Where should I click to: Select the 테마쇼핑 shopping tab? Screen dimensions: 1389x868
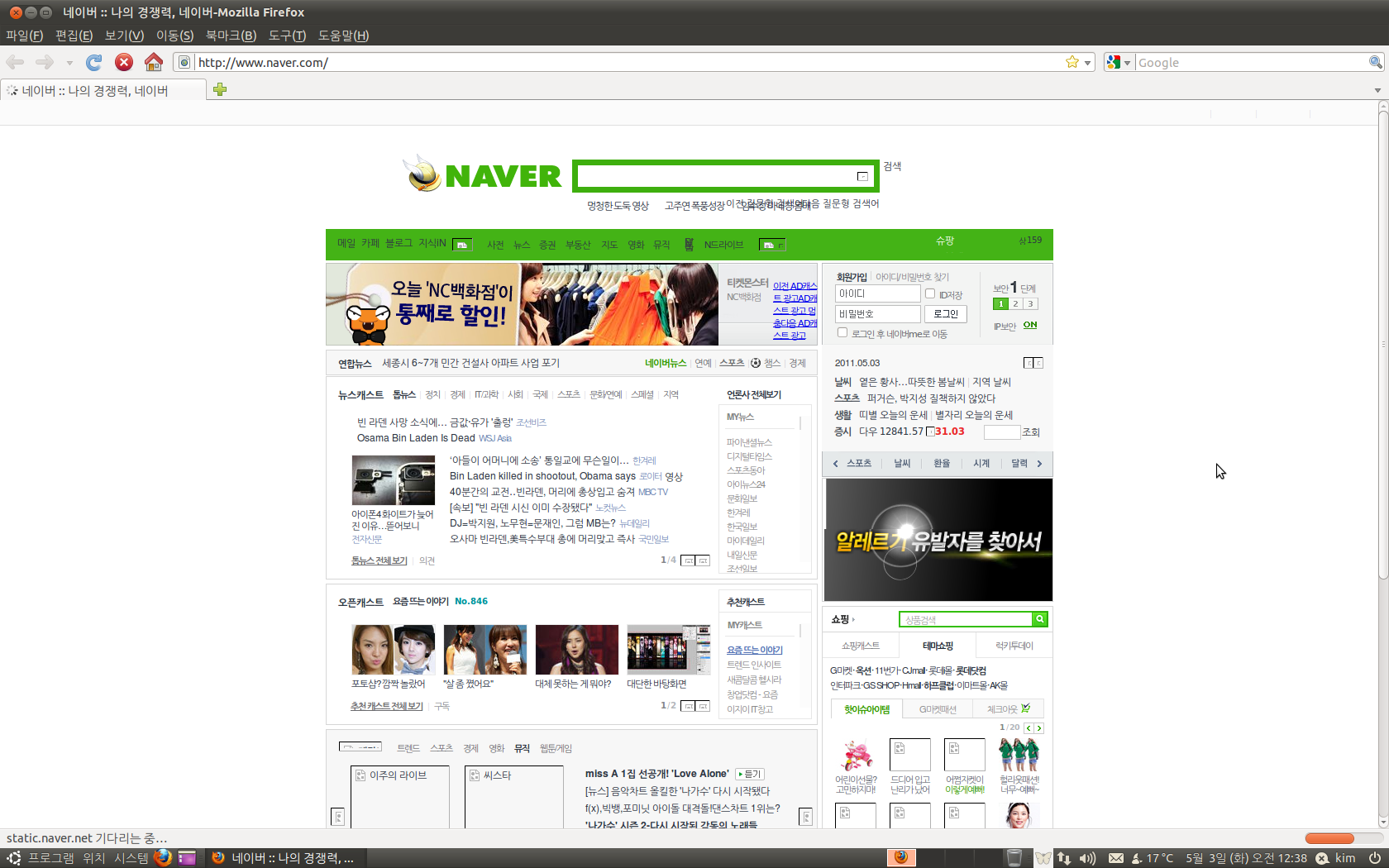pos(938,646)
